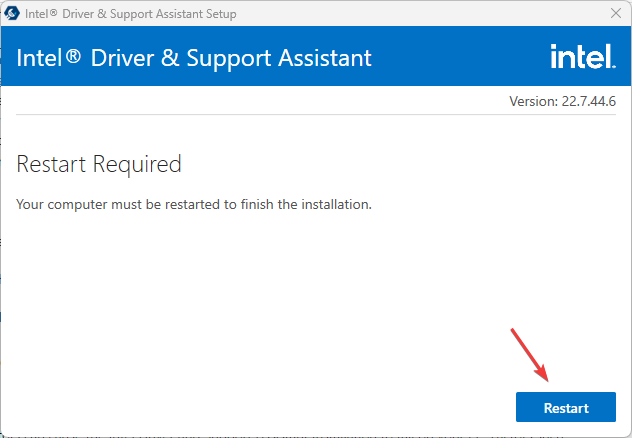The width and height of the screenshot is (632, 438).
Task: Click the word "Restart" in the large heading
Action: pyautogui.click(x=51, y=164)
